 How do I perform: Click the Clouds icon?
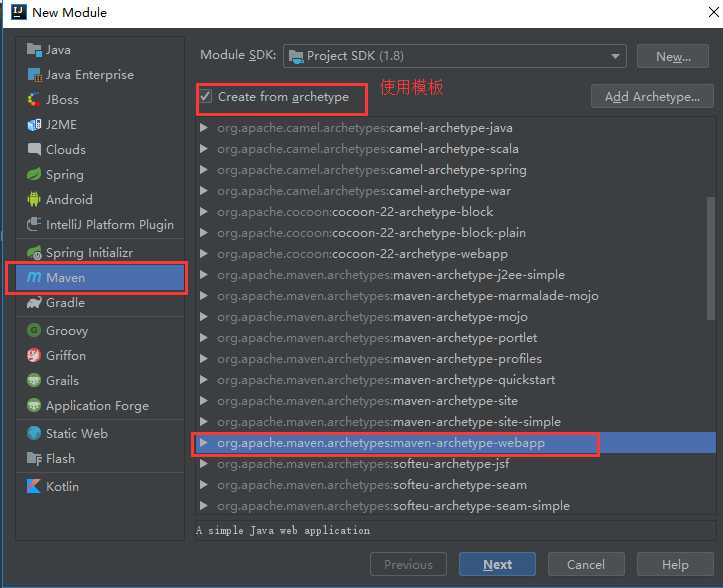34,149
